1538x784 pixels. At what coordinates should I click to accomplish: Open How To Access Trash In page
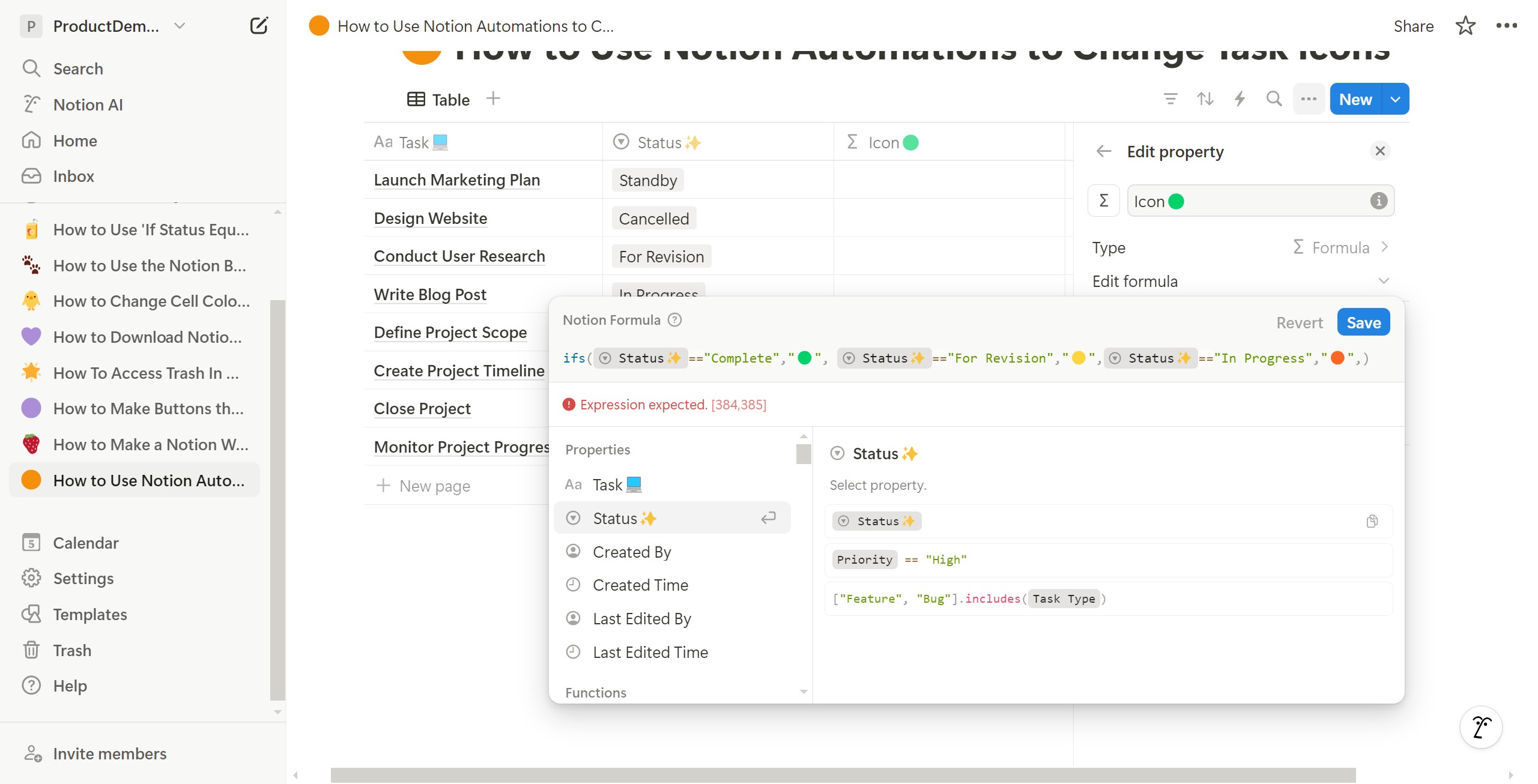pyautogui.click(x=136, y=373)
